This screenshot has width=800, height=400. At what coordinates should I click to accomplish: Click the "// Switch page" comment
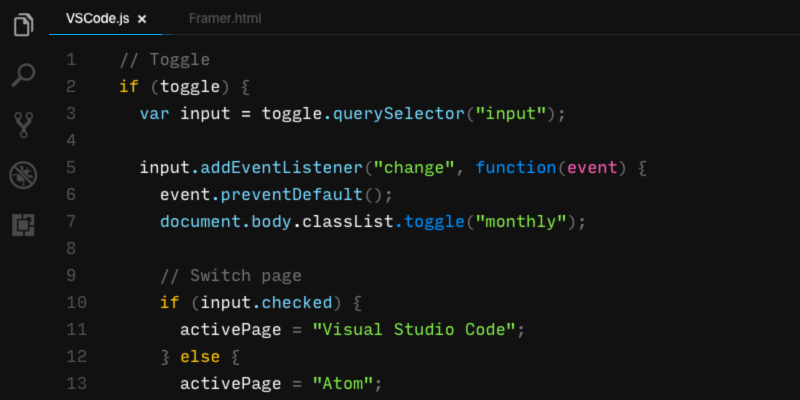[230, 275]
